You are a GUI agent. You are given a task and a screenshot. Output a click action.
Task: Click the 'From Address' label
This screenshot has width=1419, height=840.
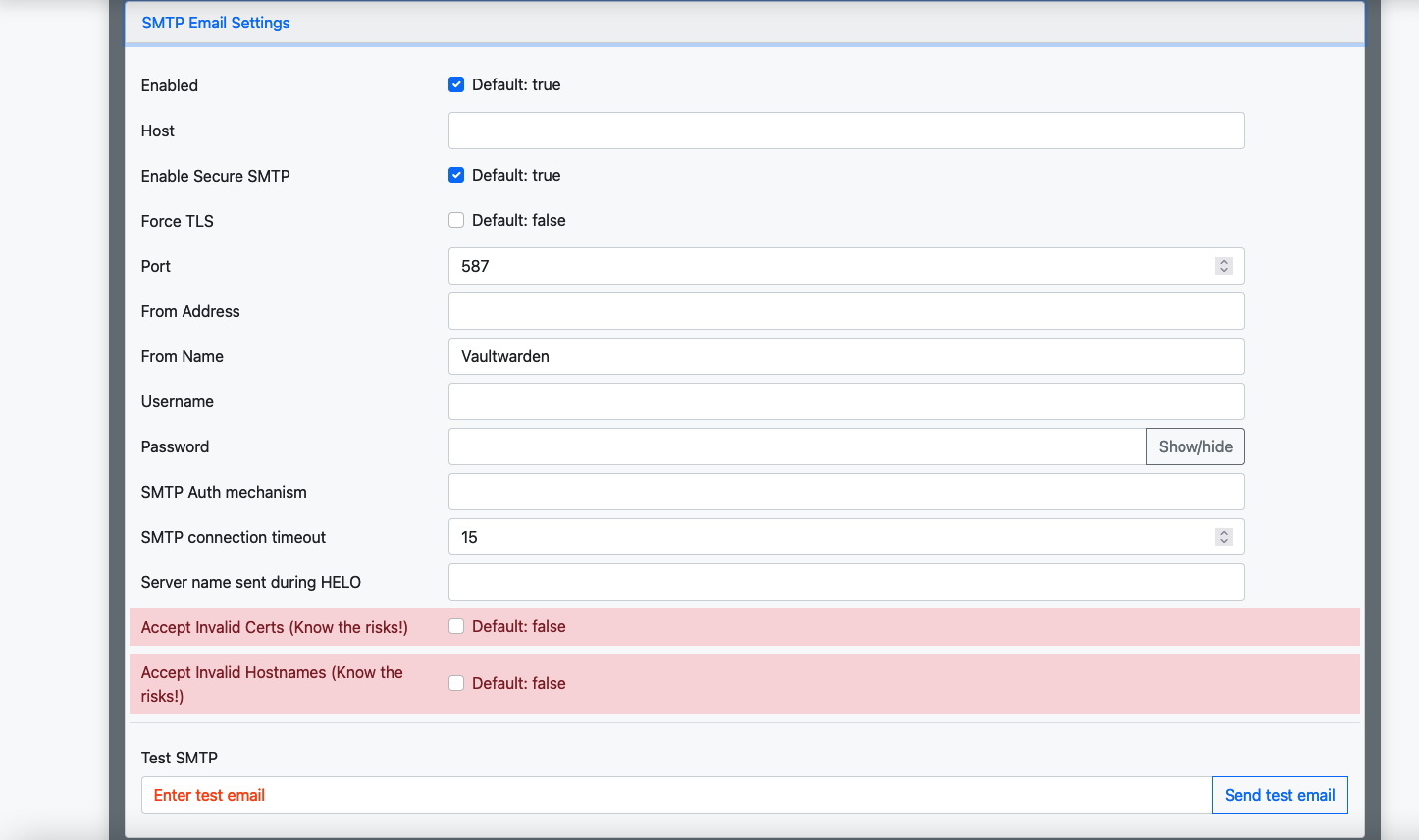click(190, 311)
